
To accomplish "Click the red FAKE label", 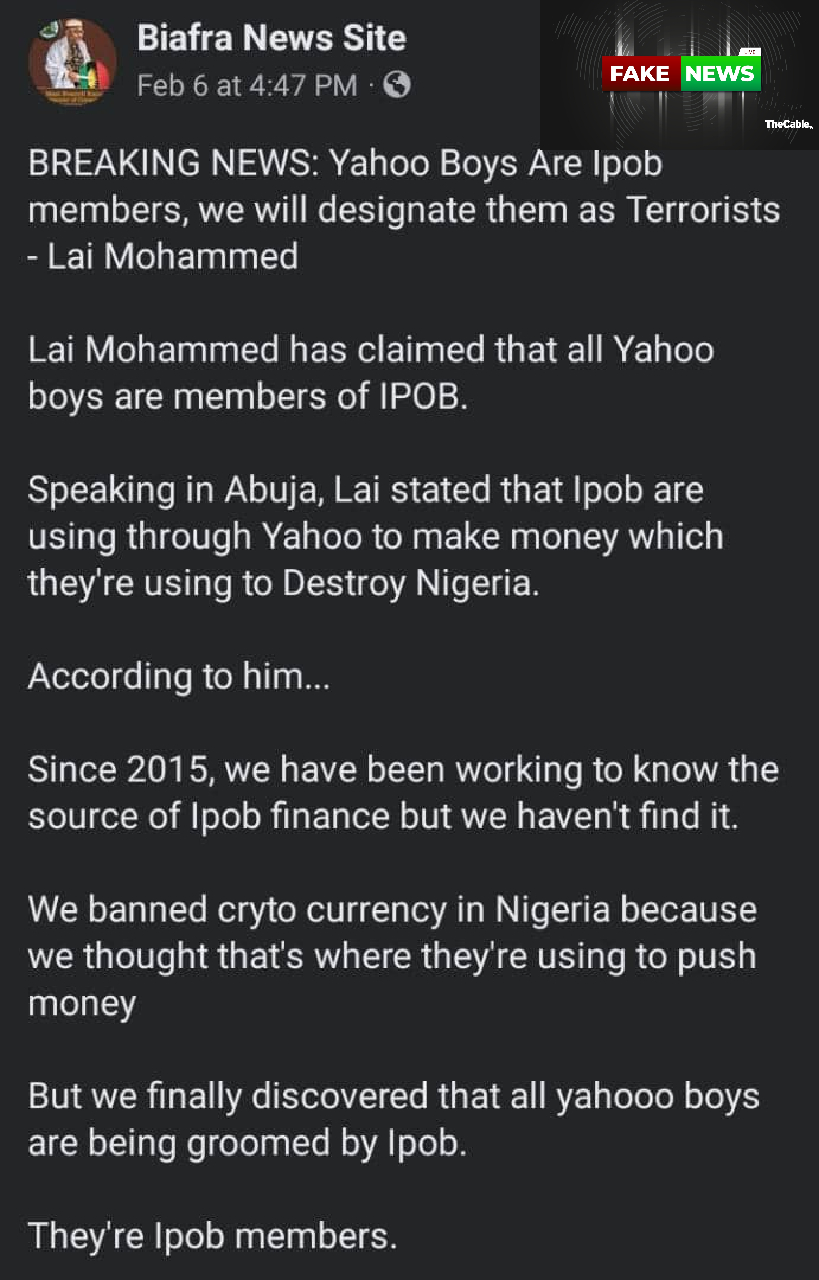I will (x=640, y=73).
